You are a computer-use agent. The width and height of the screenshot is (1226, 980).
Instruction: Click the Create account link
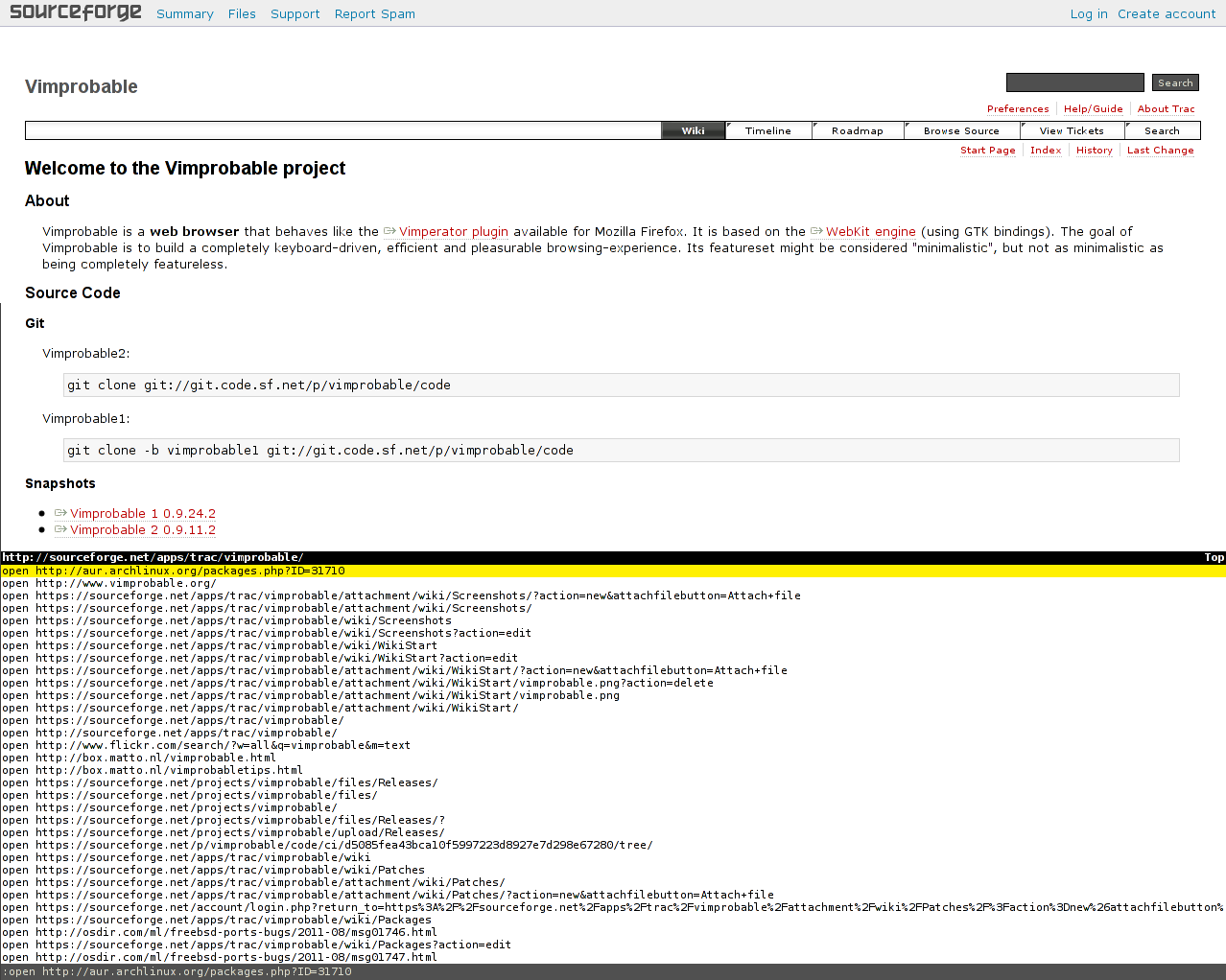[x=1167, y=13]
